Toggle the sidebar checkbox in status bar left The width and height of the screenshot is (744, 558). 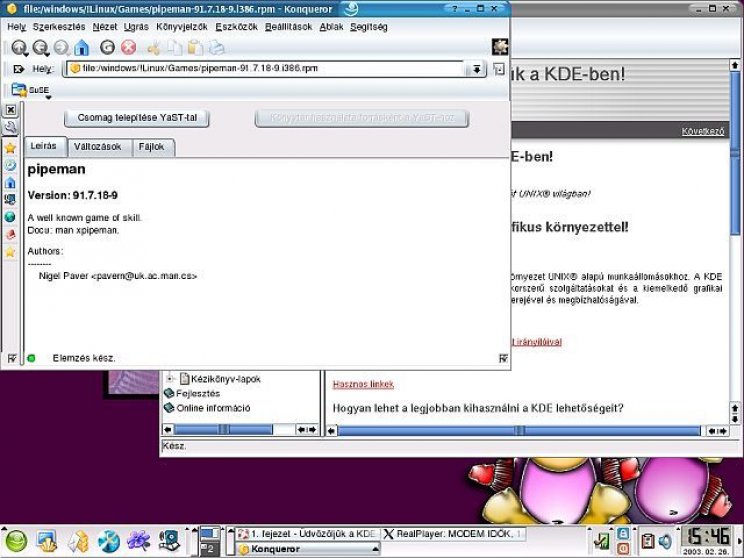pos(12,358)
